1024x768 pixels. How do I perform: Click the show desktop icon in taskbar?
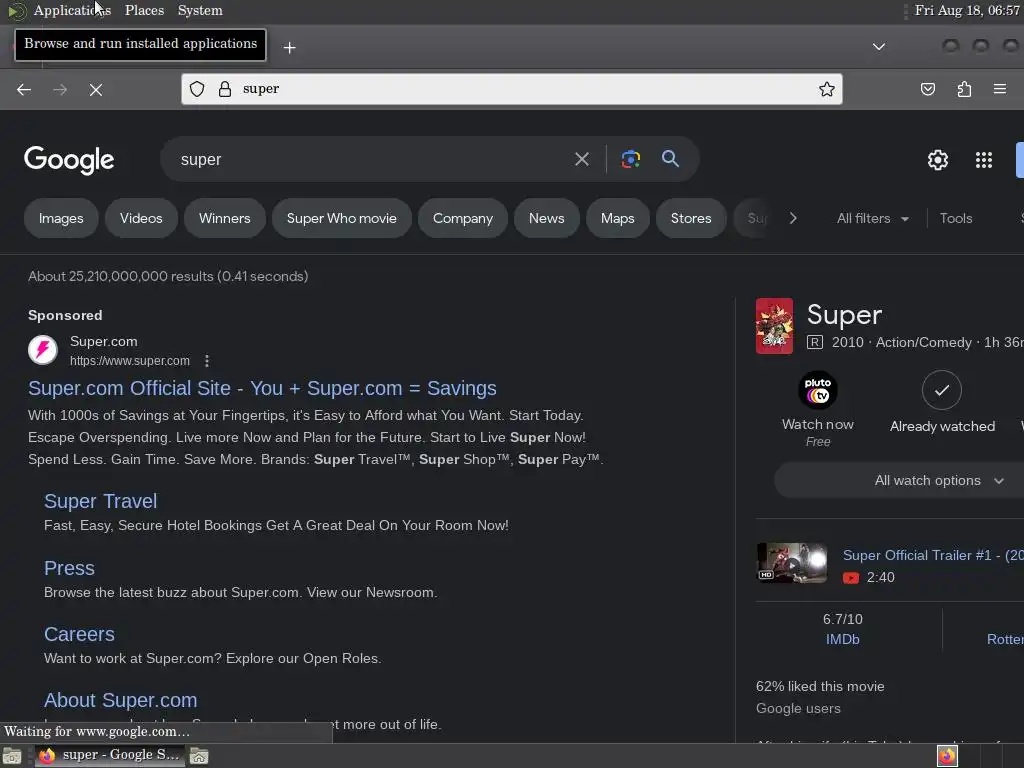(x=12, y=756)
